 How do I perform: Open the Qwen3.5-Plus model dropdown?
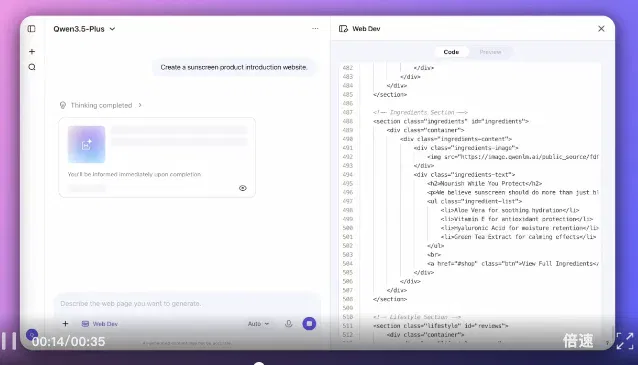pos(84,29)
